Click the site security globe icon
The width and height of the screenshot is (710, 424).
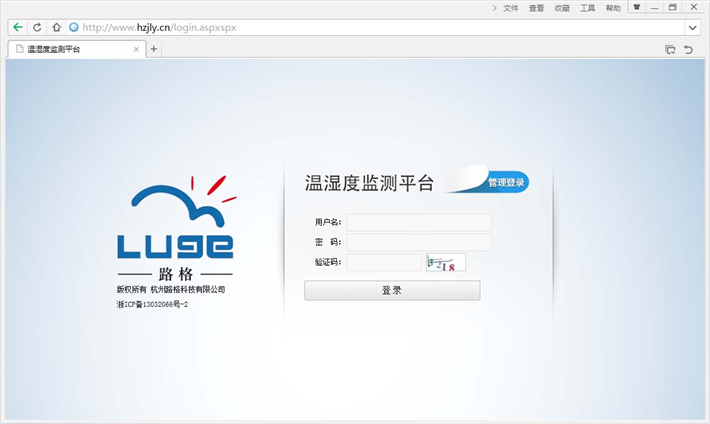[x=74, y=27]
